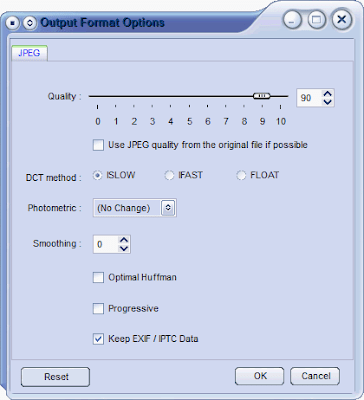Minimize the Output Format Options window
Image resolution: width=364 pixels, height=400 pixels.
click(292, 20)
